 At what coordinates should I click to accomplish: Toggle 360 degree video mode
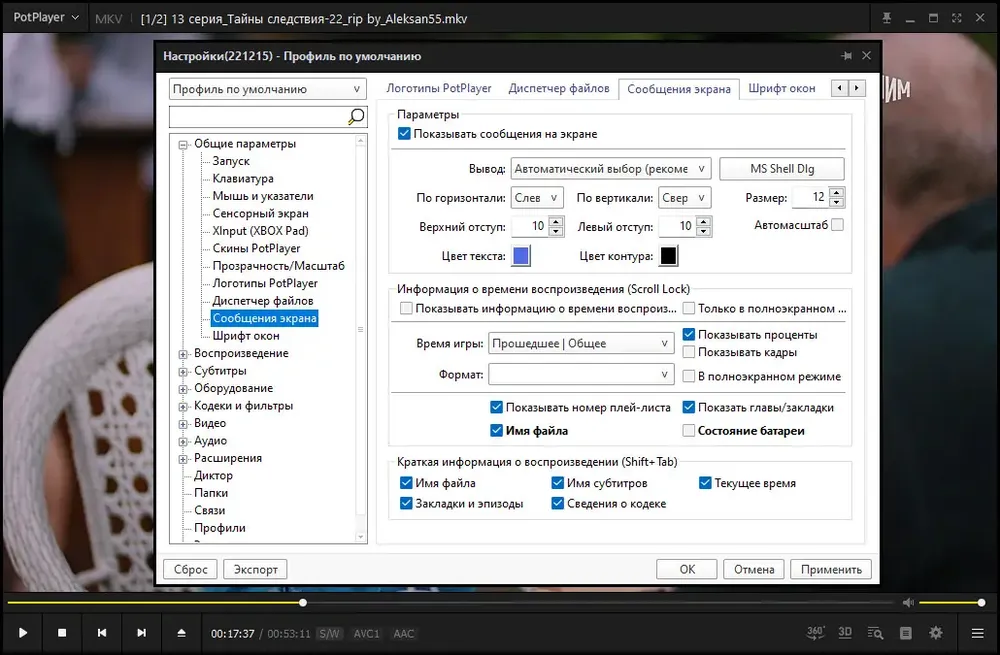816,633
